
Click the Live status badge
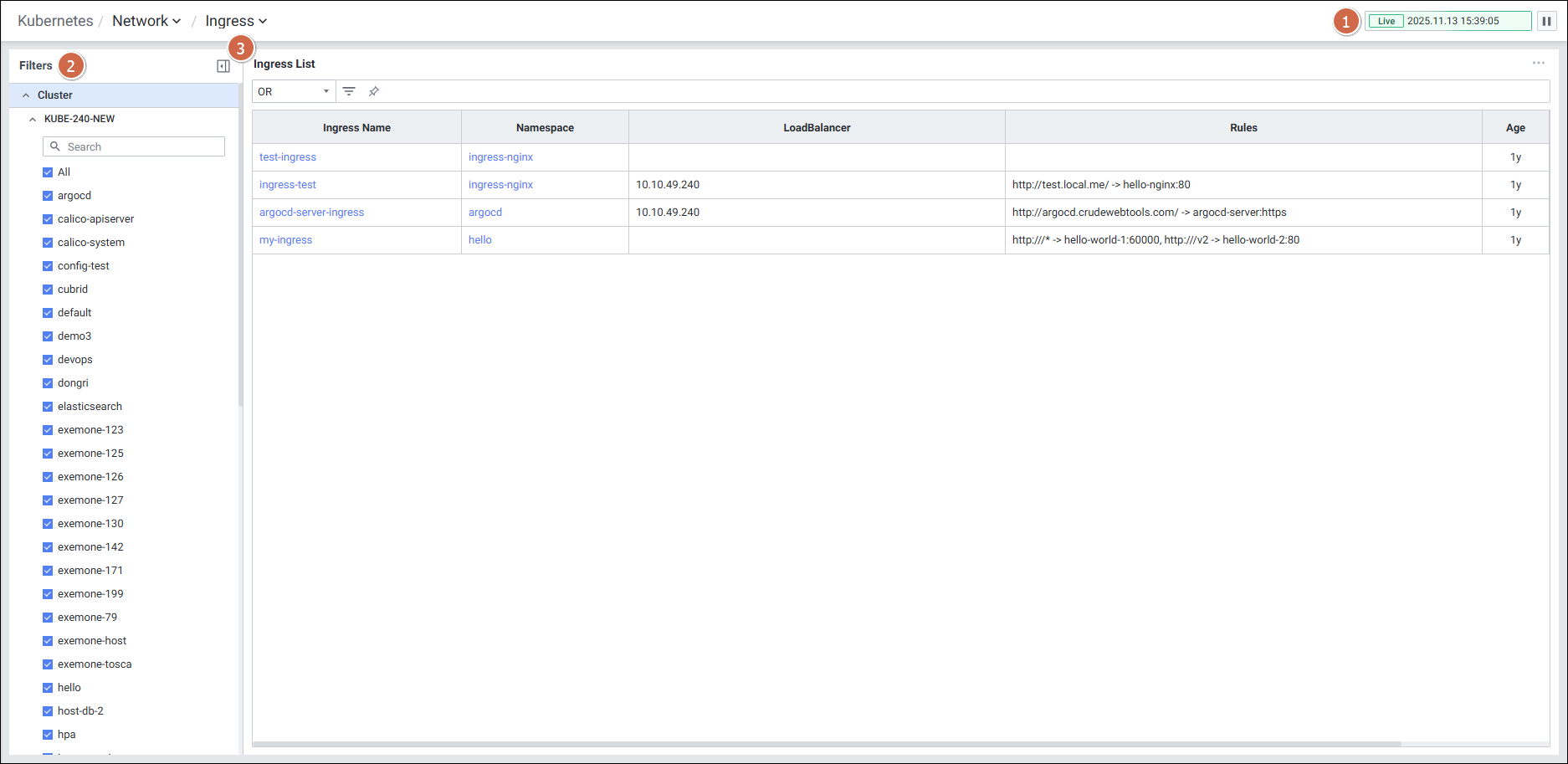coord(1386,21)
